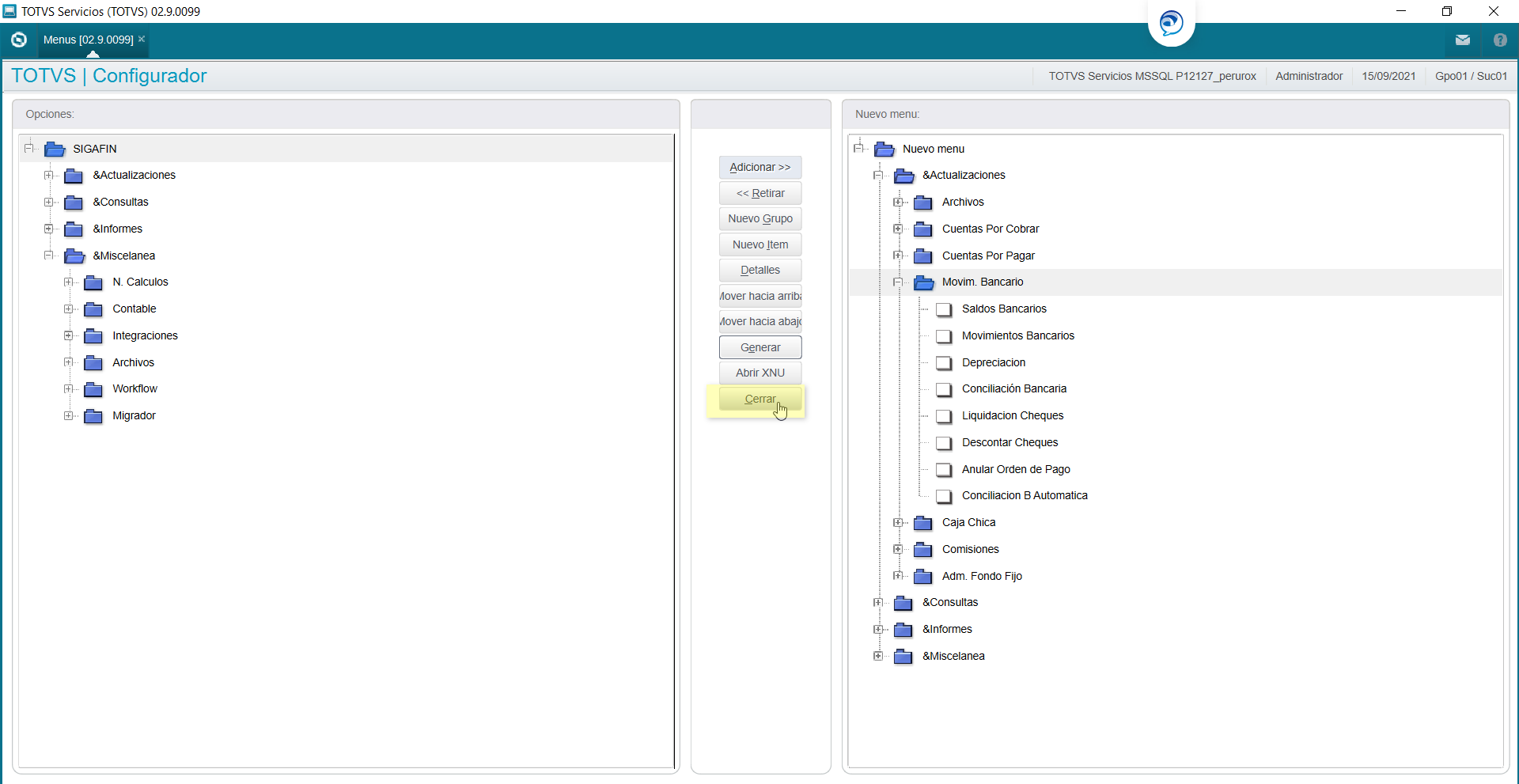Expand the Caja Chica node

click(x=898, y=522)
